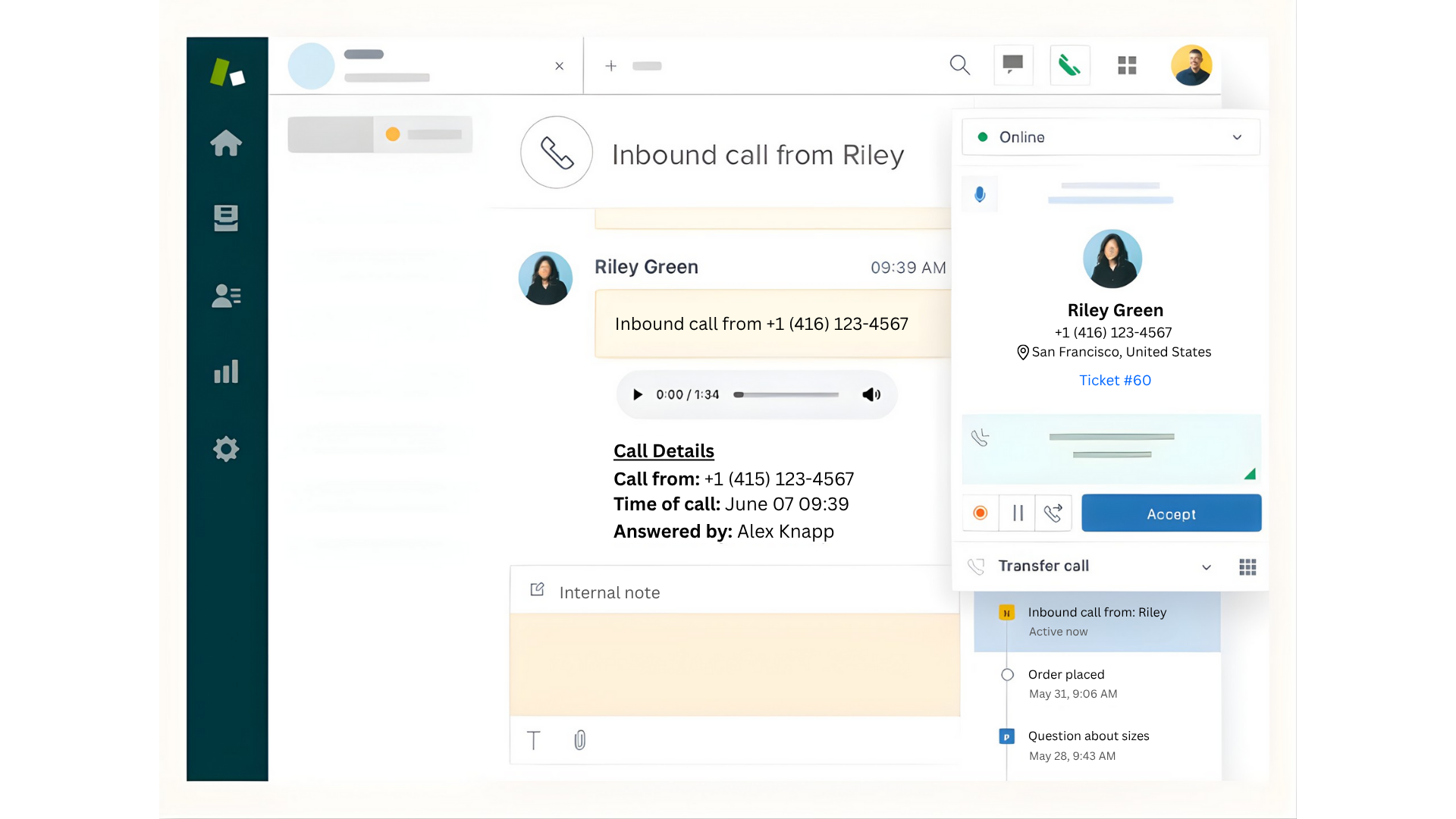
Task: Open the Home view in sidebar
Action: (x=226, y=143)
